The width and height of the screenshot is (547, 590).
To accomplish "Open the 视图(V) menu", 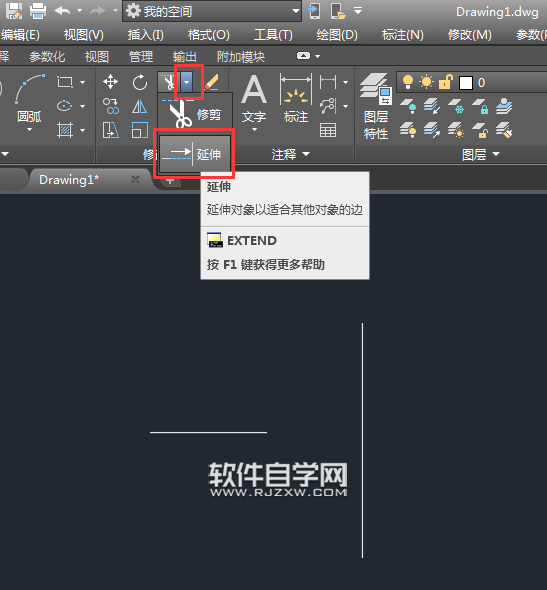I will [x=84, y=35].
